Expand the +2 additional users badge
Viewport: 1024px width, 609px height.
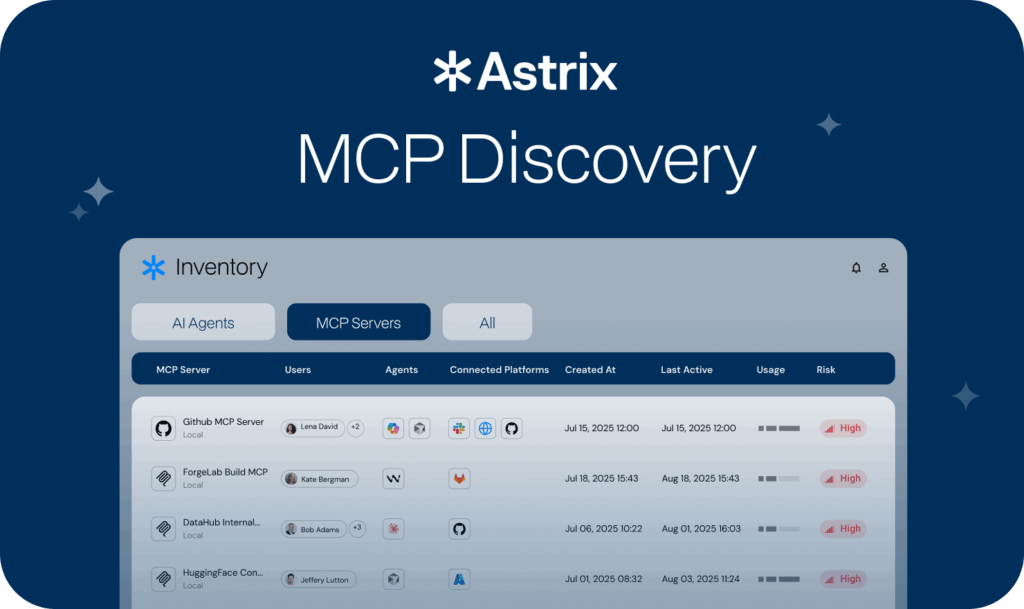click(356, 428)
